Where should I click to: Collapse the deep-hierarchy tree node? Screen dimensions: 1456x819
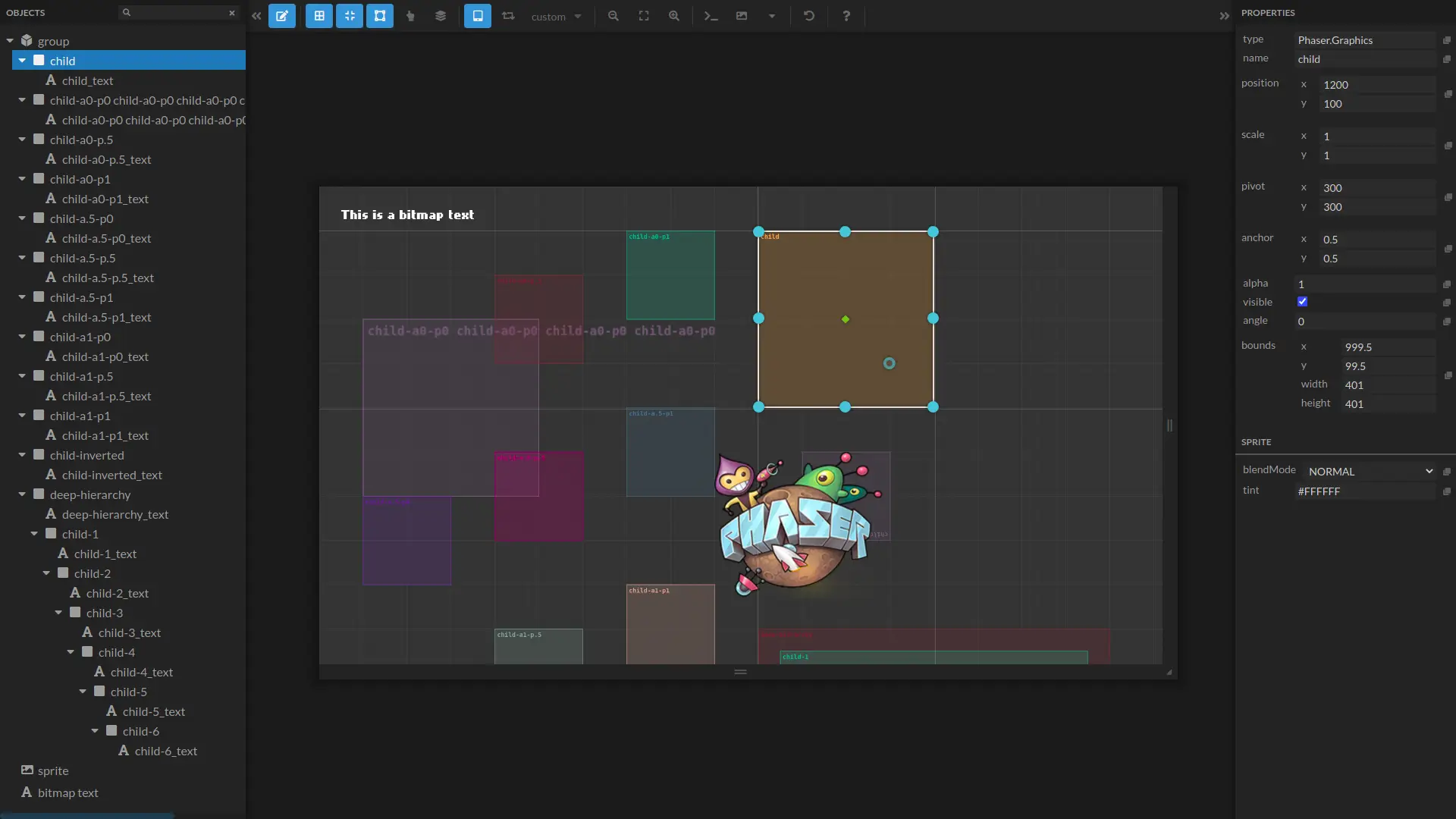(x=22, y=494)
